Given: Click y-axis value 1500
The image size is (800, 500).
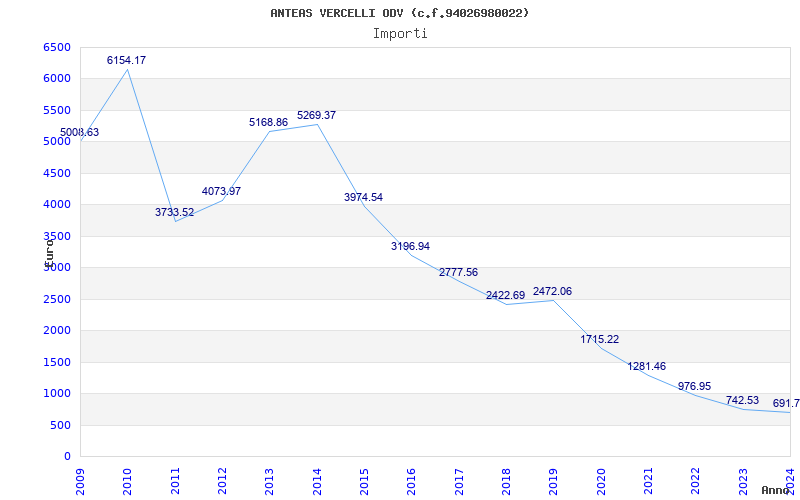Looking at the screenshot, I should 57,362.
